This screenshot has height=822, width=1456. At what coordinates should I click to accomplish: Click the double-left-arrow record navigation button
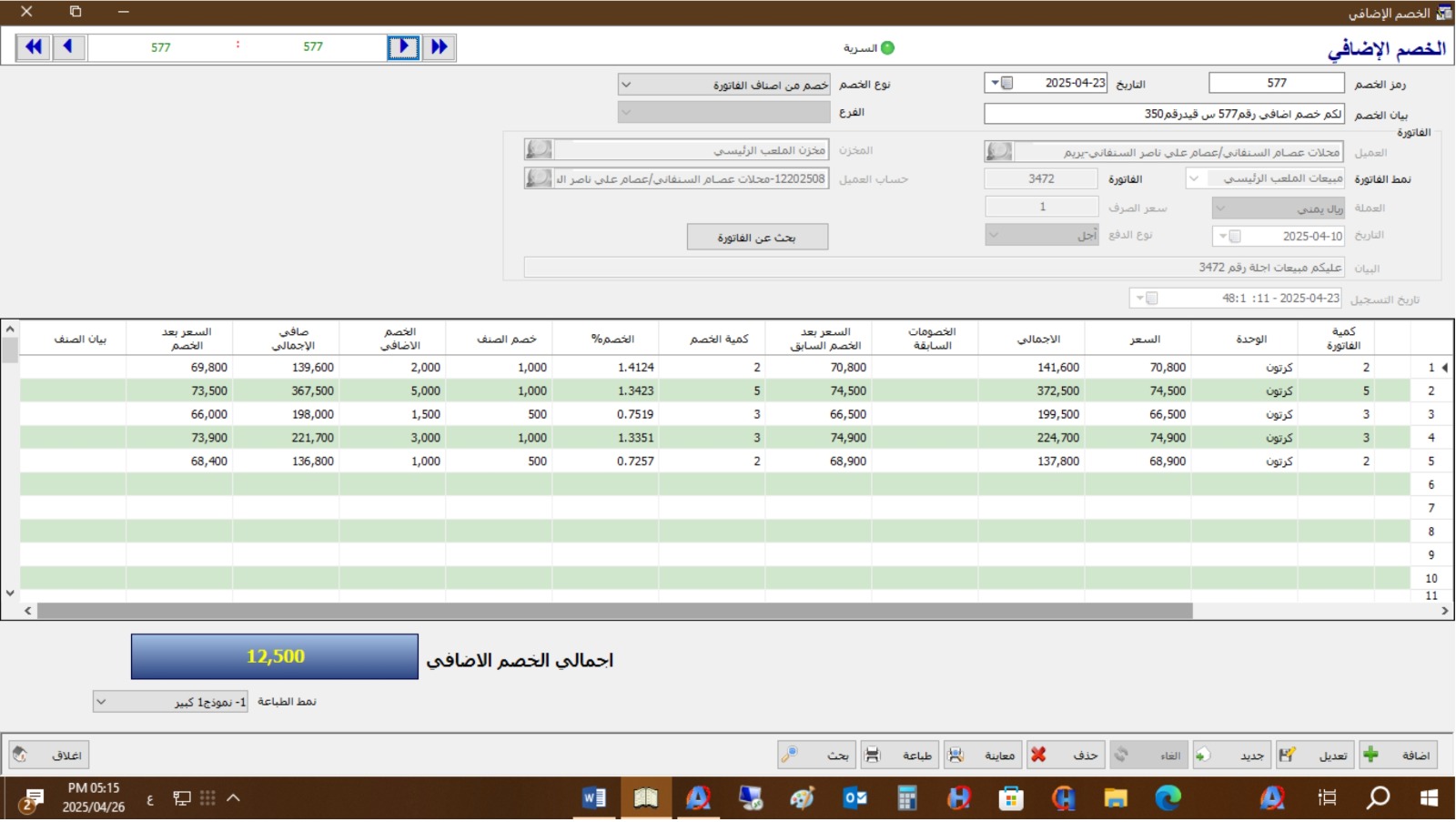tap(34, 47)
